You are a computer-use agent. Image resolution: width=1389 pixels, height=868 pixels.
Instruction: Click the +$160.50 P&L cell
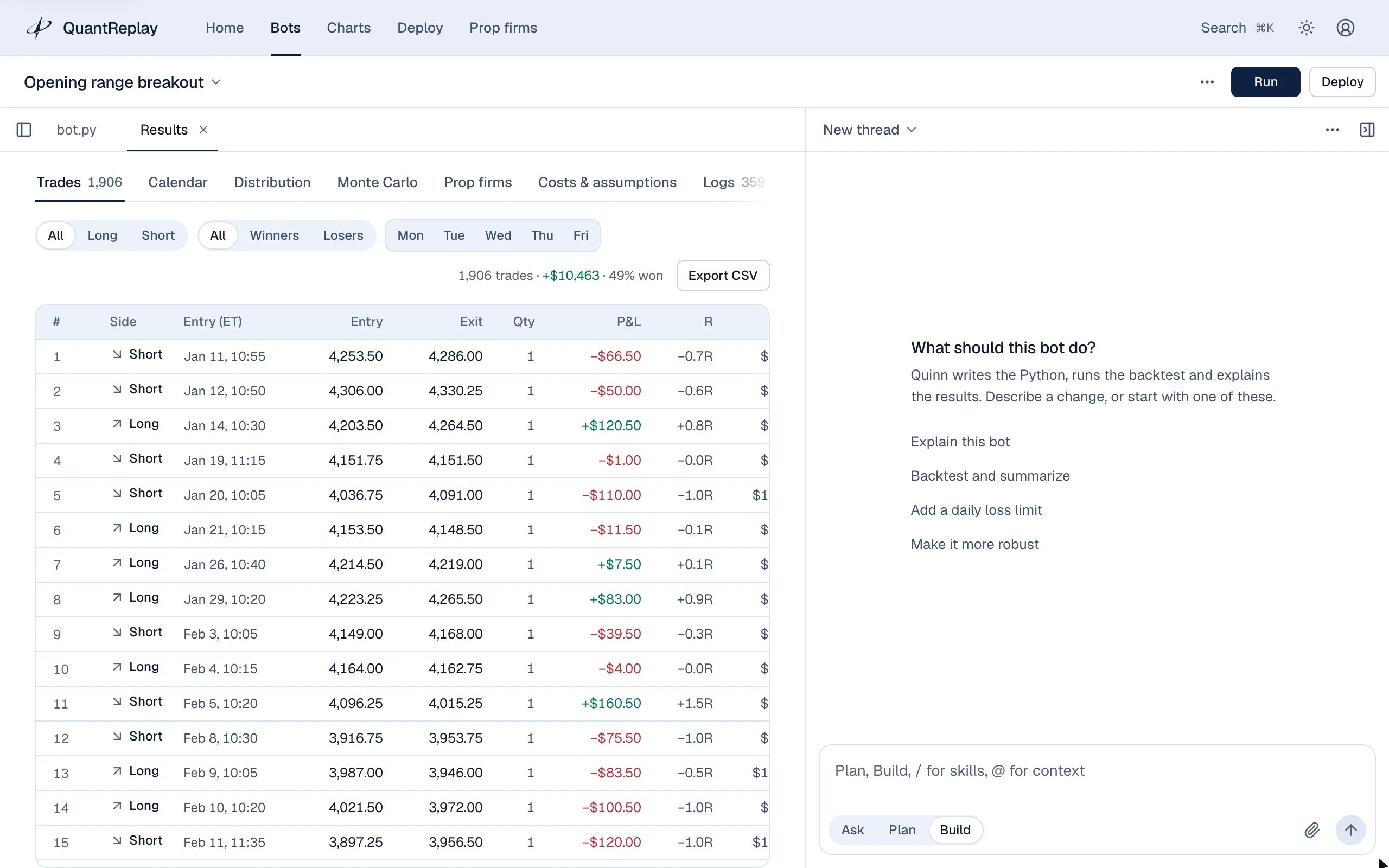pyautogui.click(x=611, y=703)
